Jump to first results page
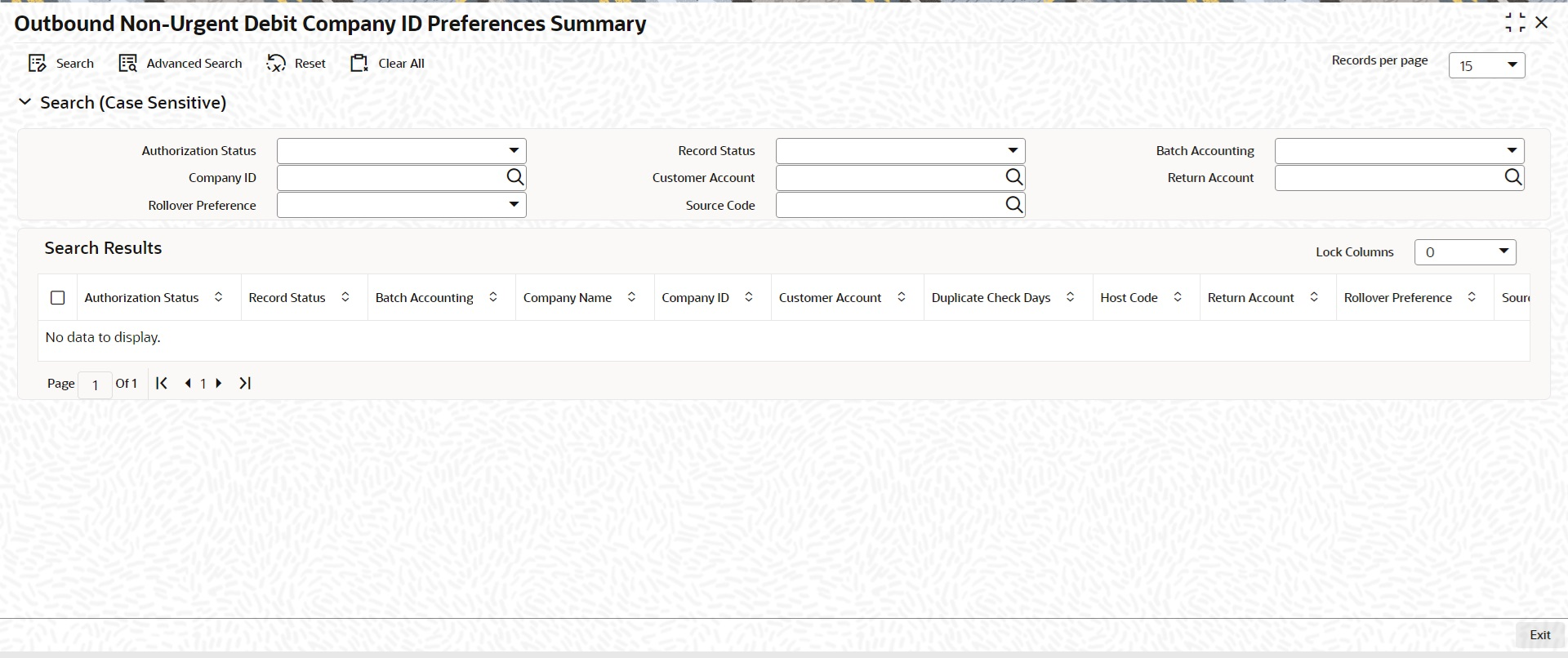The height and width of the screenshot is (658, 1568). (162, 383)
